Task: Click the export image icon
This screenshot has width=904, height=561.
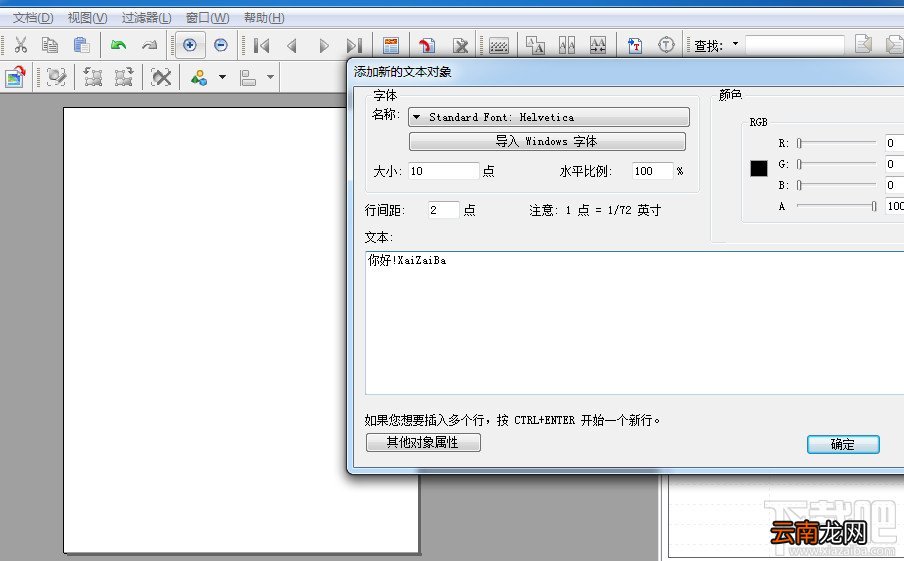Action: 16,77
